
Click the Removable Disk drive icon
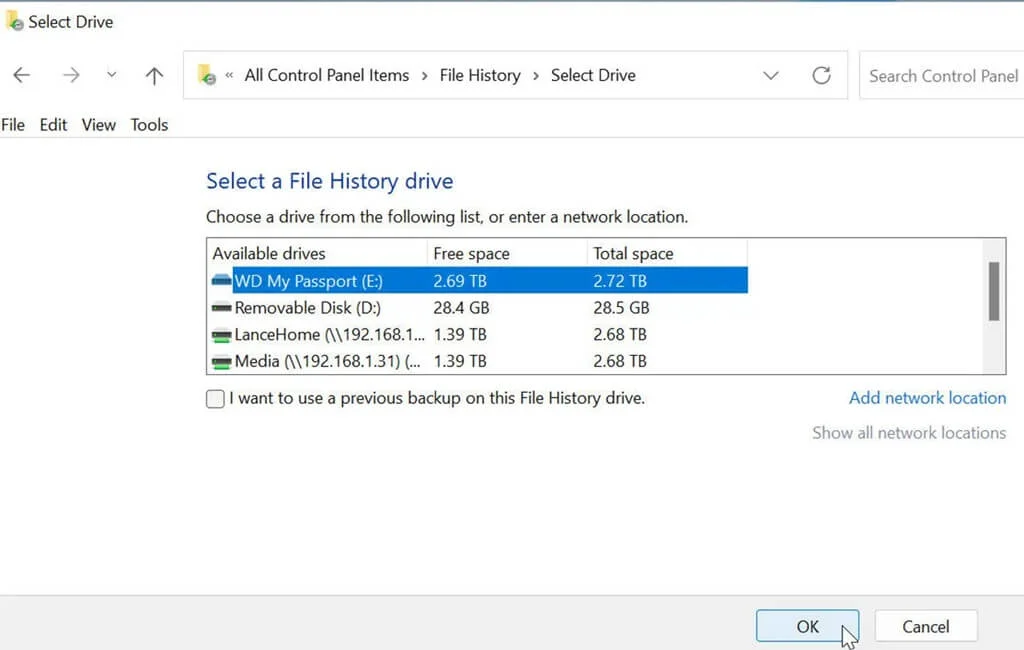[x=222, y=308]
